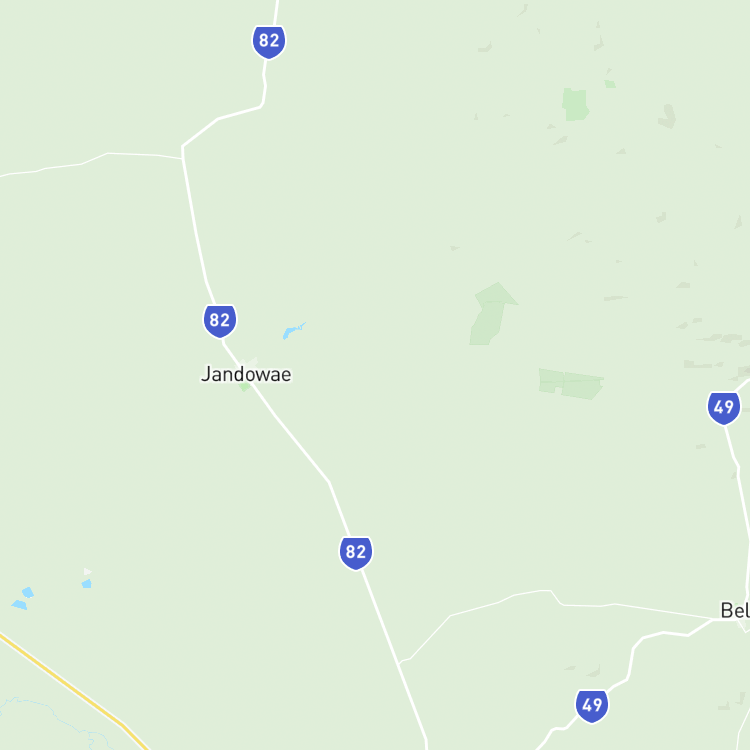Select the white road heading west off the left edge
Image resolution: width=750 pixels, height=750 pixels.
pyautogui.click(x=91, y=163)
